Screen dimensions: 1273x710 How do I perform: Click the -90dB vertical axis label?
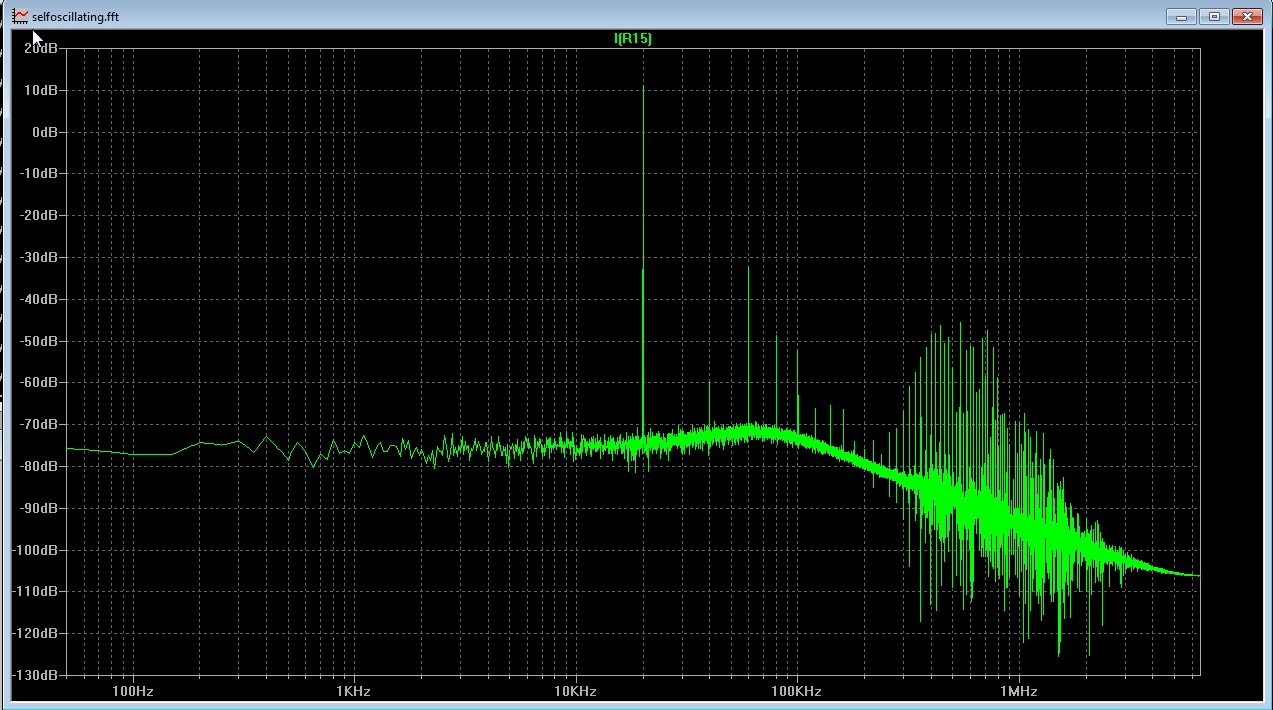[x=40, y=508]
